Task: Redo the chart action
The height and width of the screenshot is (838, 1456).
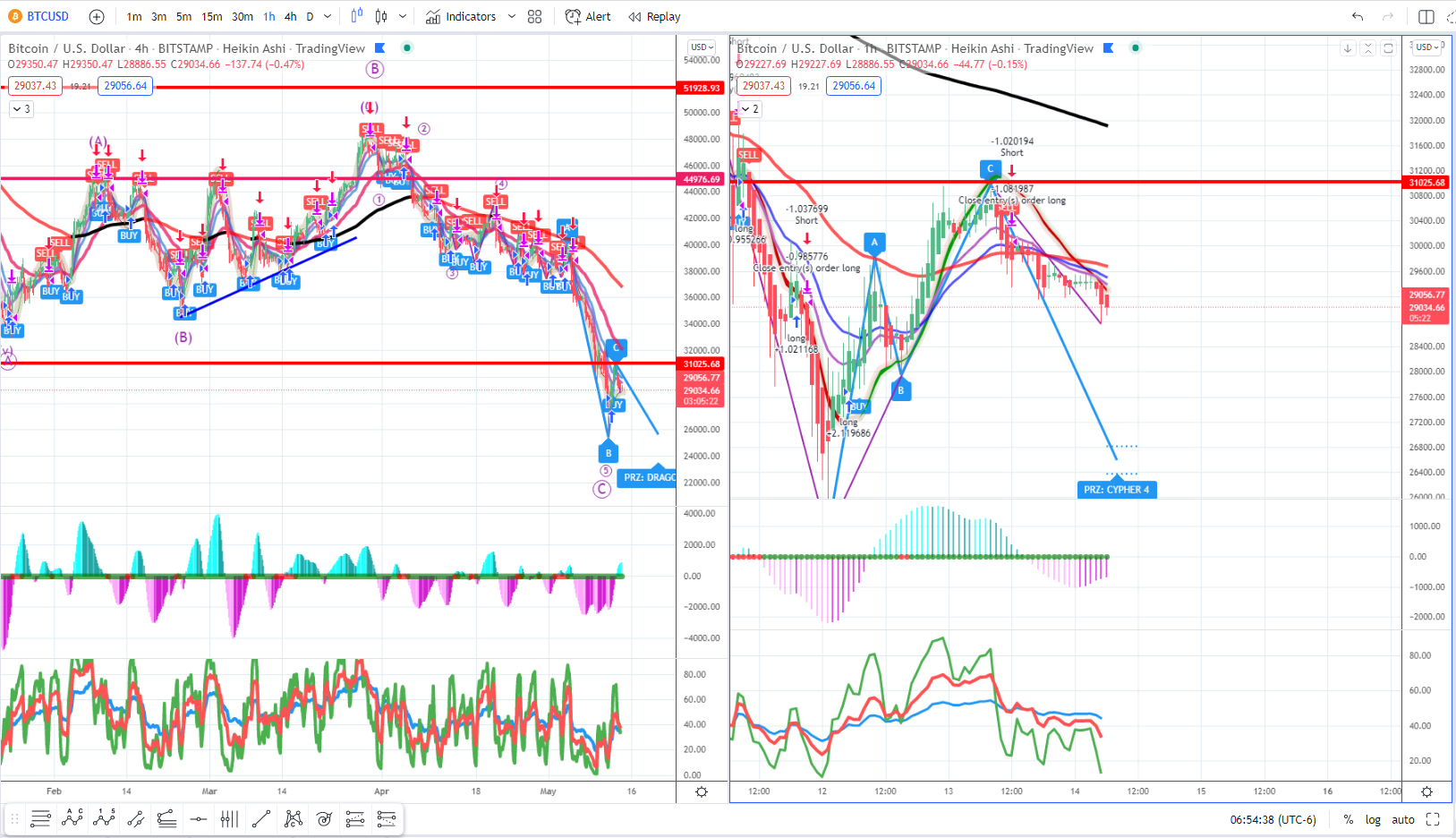Action: point(1388,16)
